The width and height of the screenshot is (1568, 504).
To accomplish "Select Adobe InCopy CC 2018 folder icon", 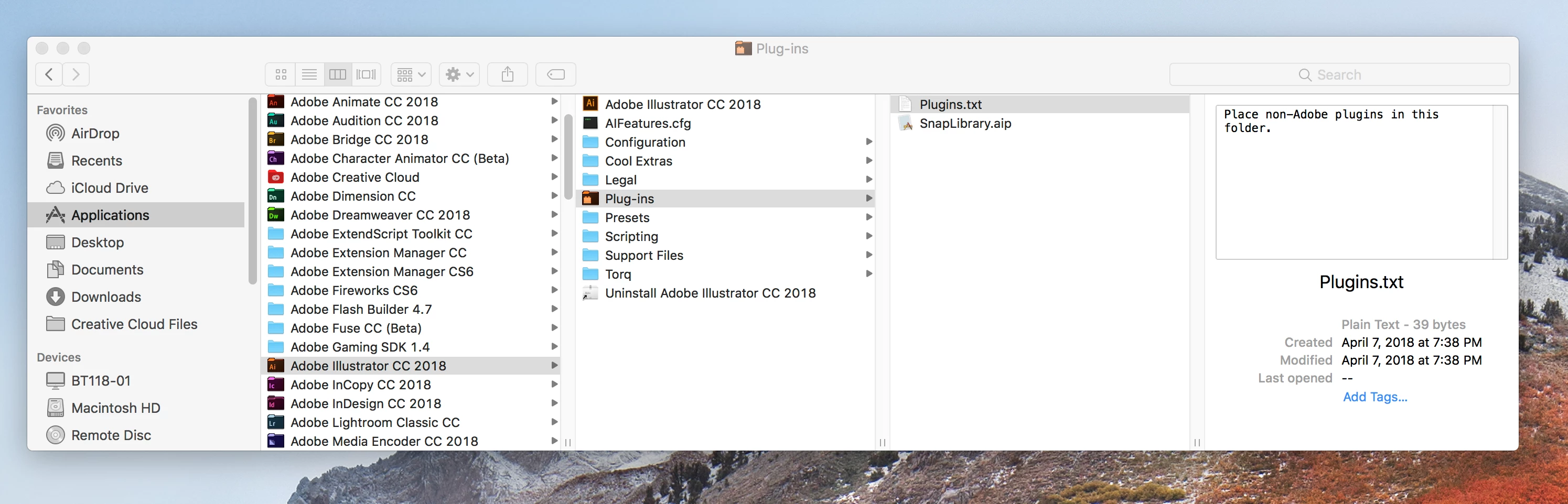I will pos(276,385).
